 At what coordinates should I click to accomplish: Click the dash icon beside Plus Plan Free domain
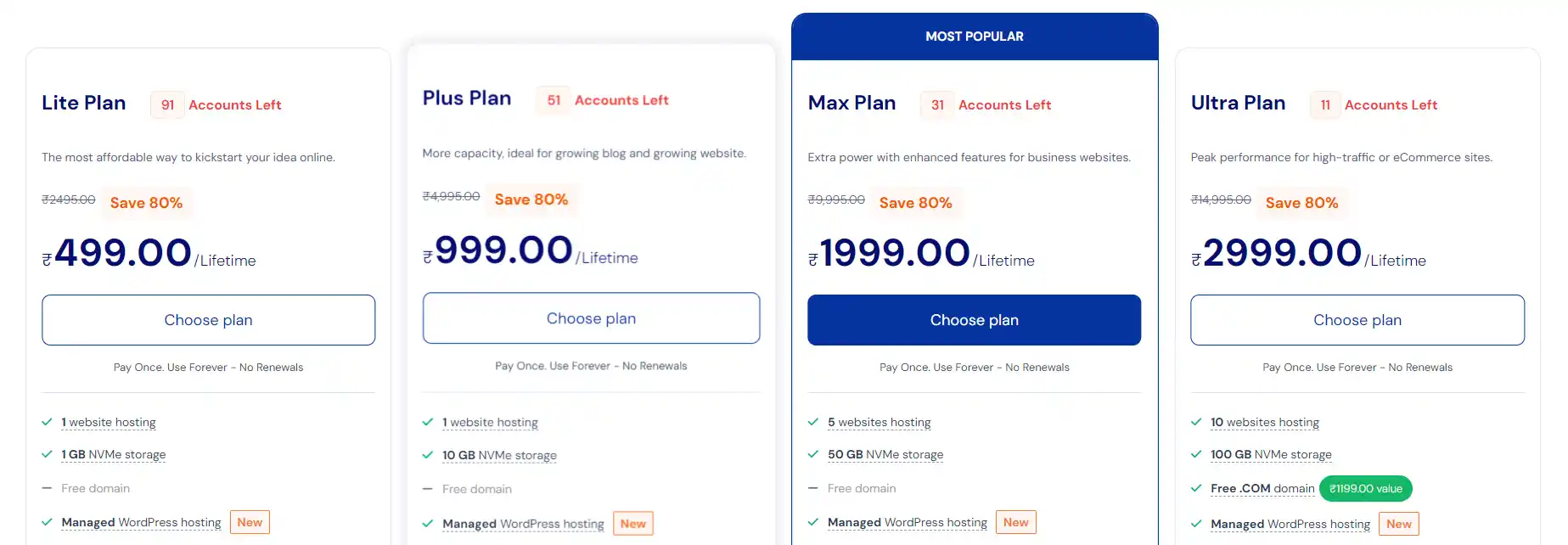[x=428, y=489]
